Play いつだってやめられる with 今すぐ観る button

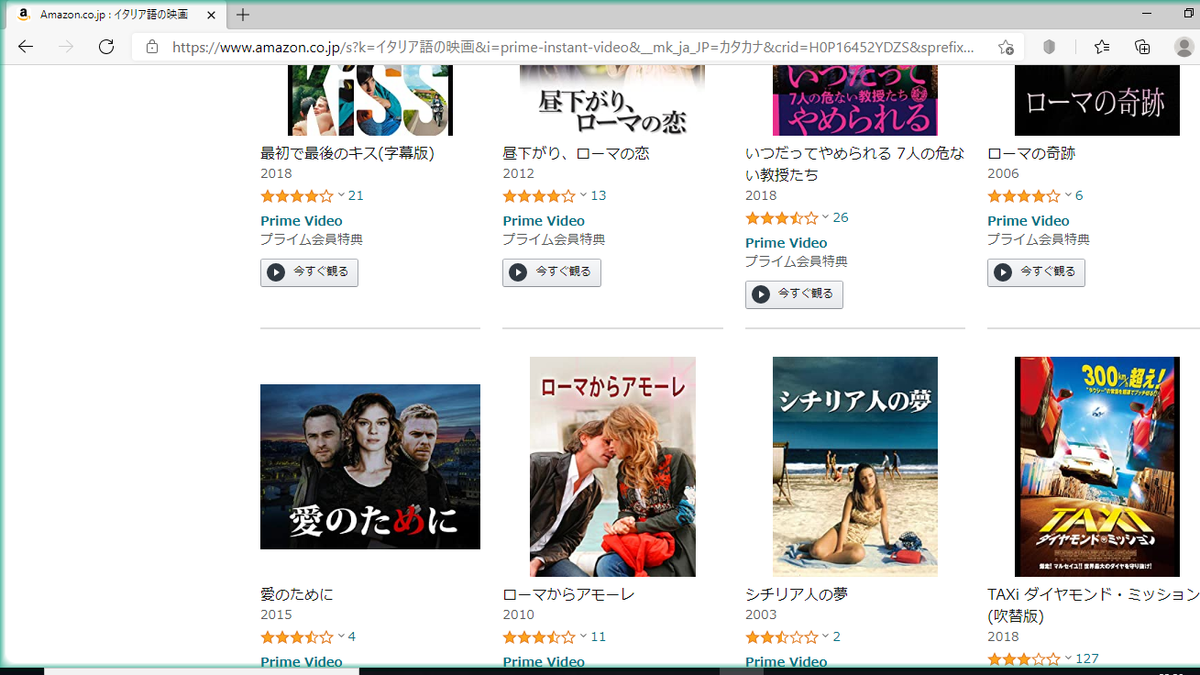(794, 294)
